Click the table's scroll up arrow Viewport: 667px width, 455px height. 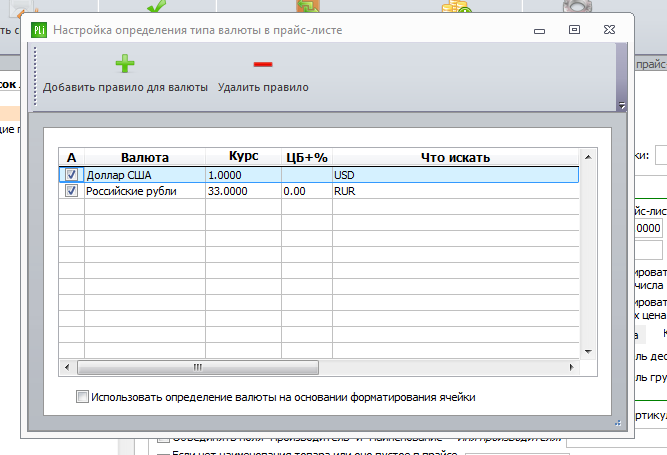click(x=588, y=157)
